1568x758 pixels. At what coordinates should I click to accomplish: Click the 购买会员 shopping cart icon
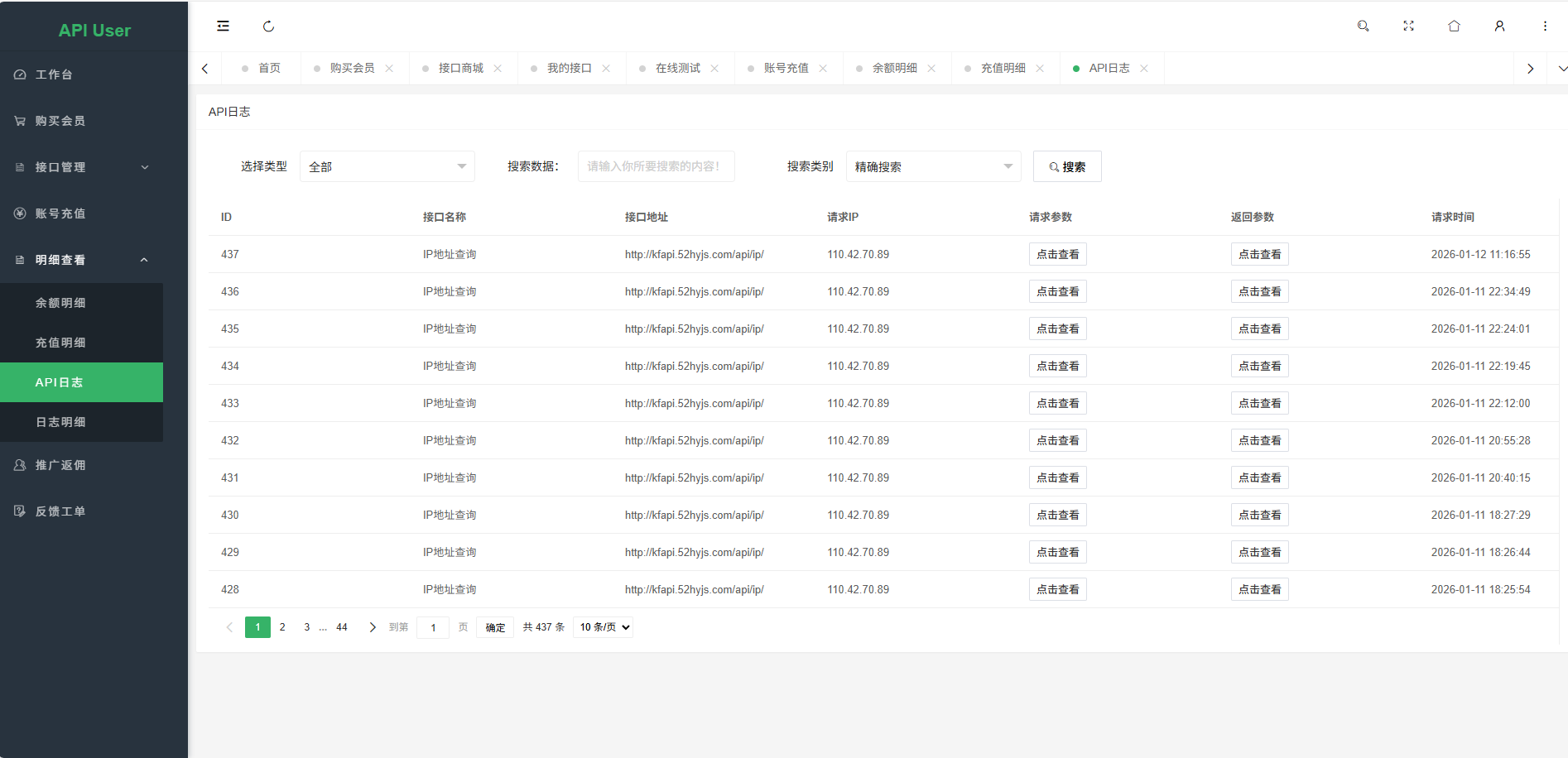tap(20, 120)
